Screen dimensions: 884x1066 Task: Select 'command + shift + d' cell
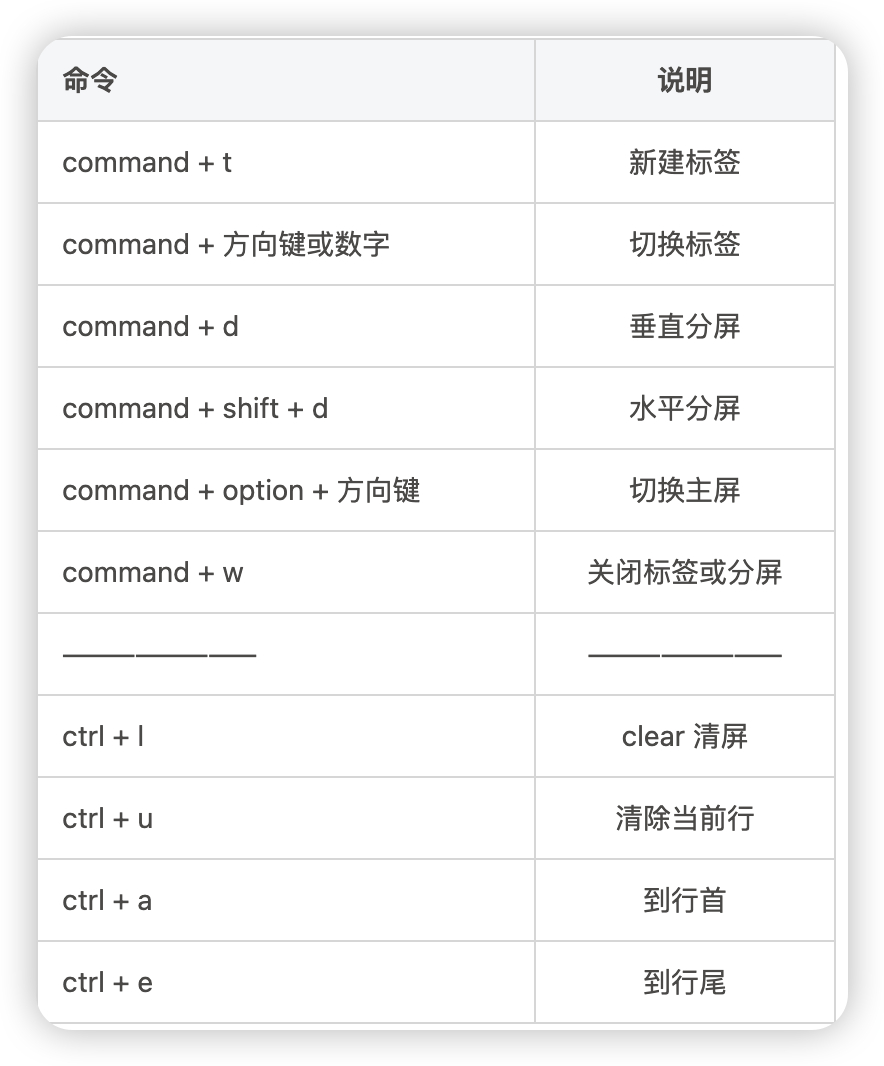pyautogui.click(x=286, y=409)
